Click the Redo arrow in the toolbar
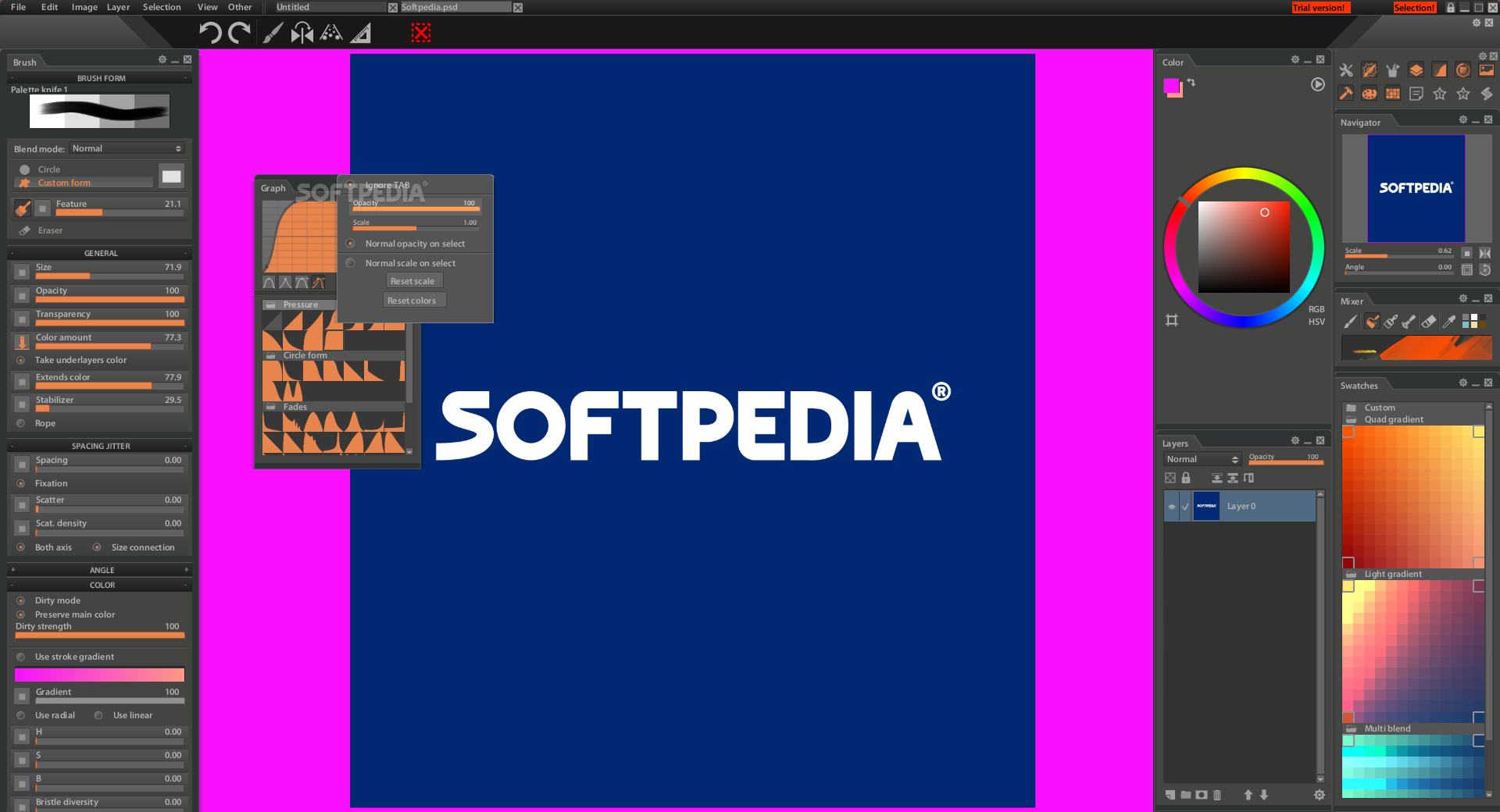 (240, 33)
